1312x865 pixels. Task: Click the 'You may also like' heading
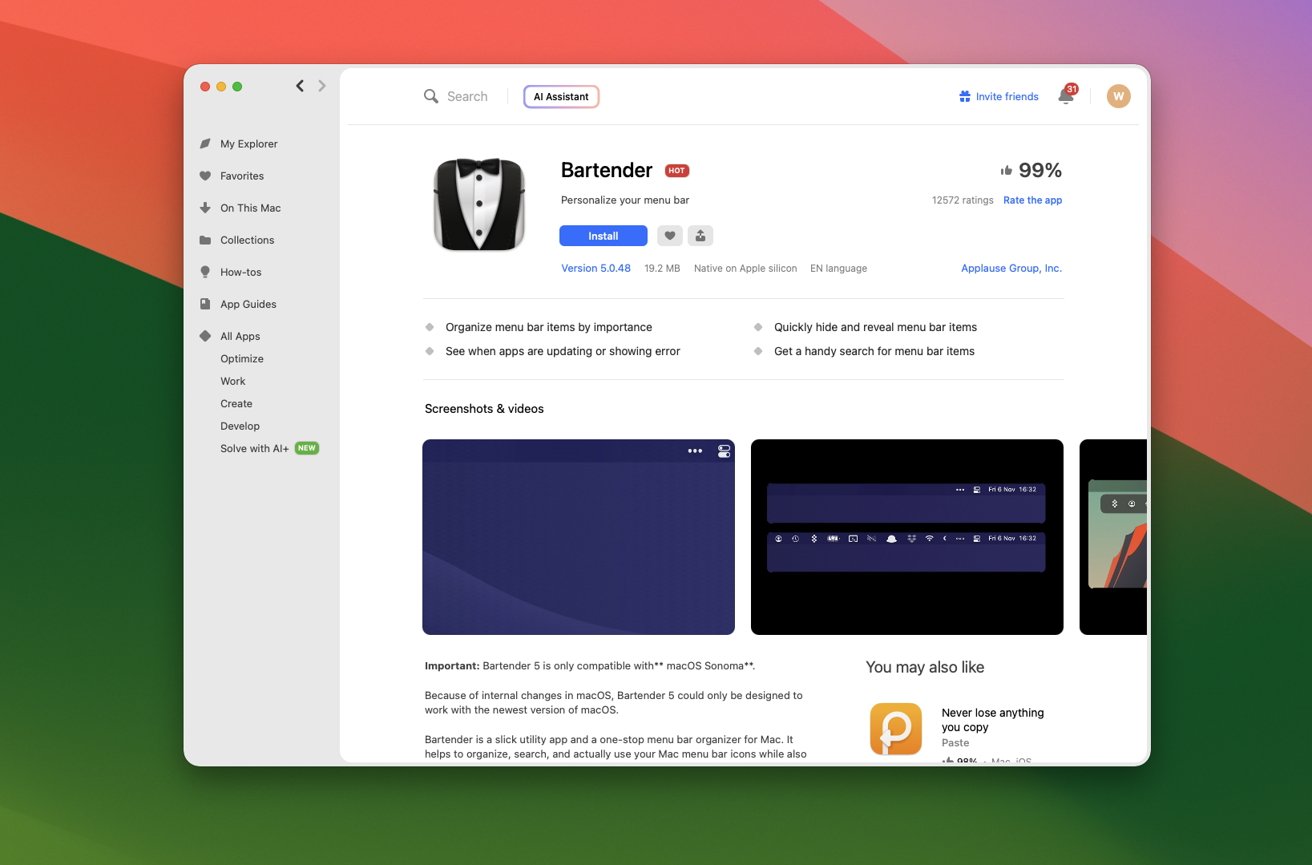[925, 667]
